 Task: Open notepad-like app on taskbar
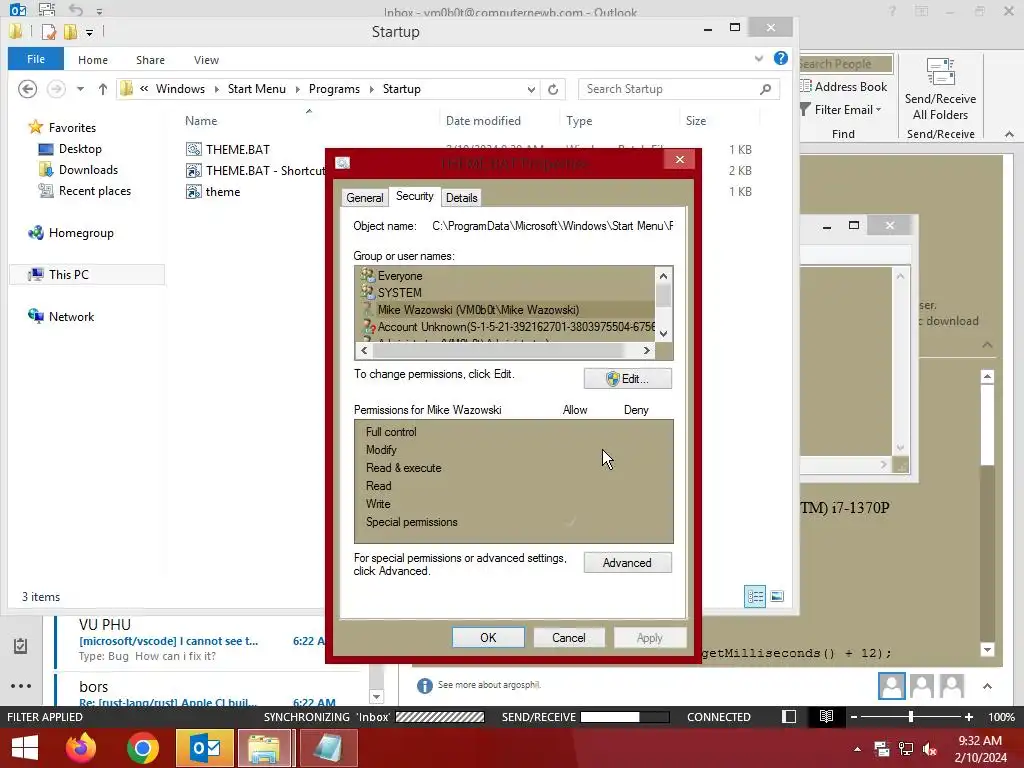(x=328, y=748)
